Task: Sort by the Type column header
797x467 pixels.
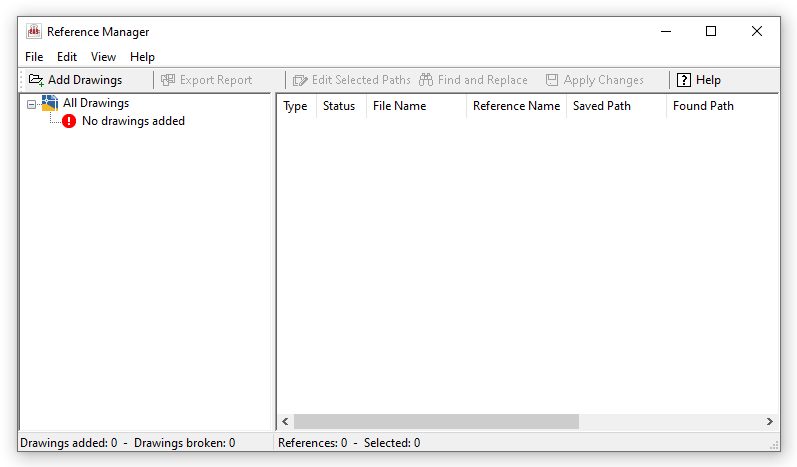Action: pos(296,106)
